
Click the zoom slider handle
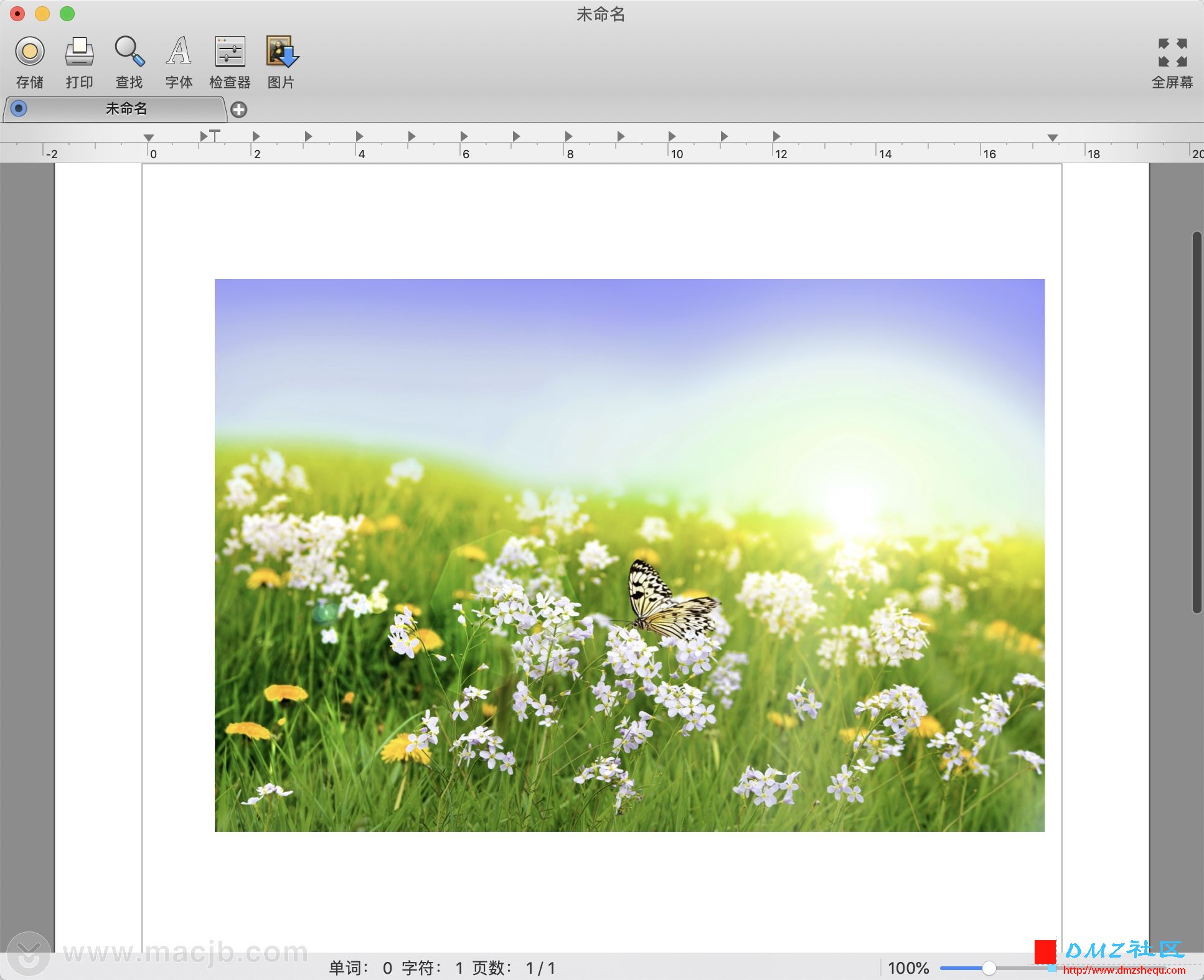[x=989, y=968]
